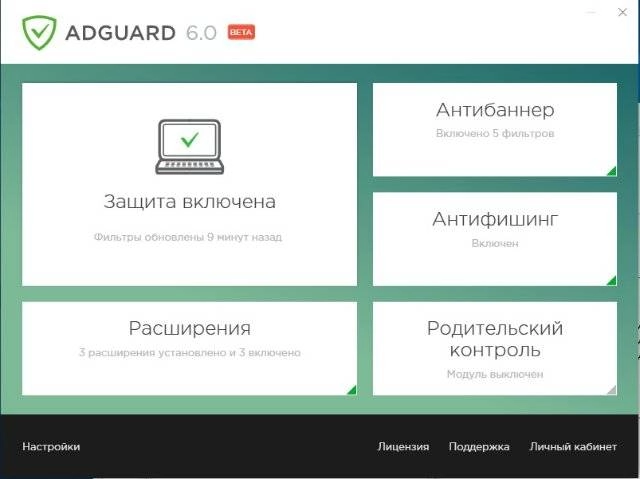
Task: Click the laptop with checkmark protection icon
Action: [x=189, y=146]
